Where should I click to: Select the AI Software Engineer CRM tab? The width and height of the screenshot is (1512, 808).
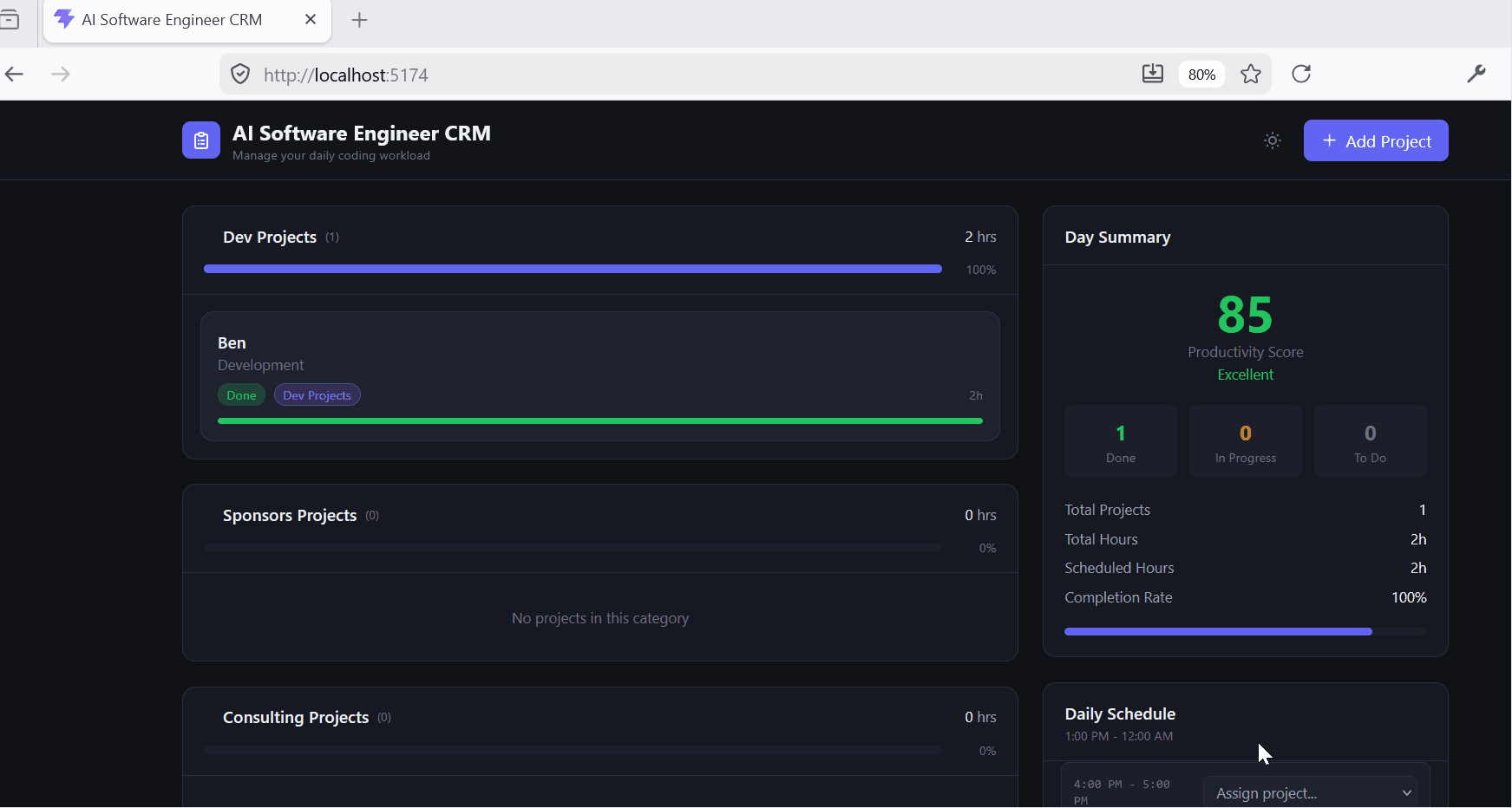pyautogui.click(x=172, y=20)
